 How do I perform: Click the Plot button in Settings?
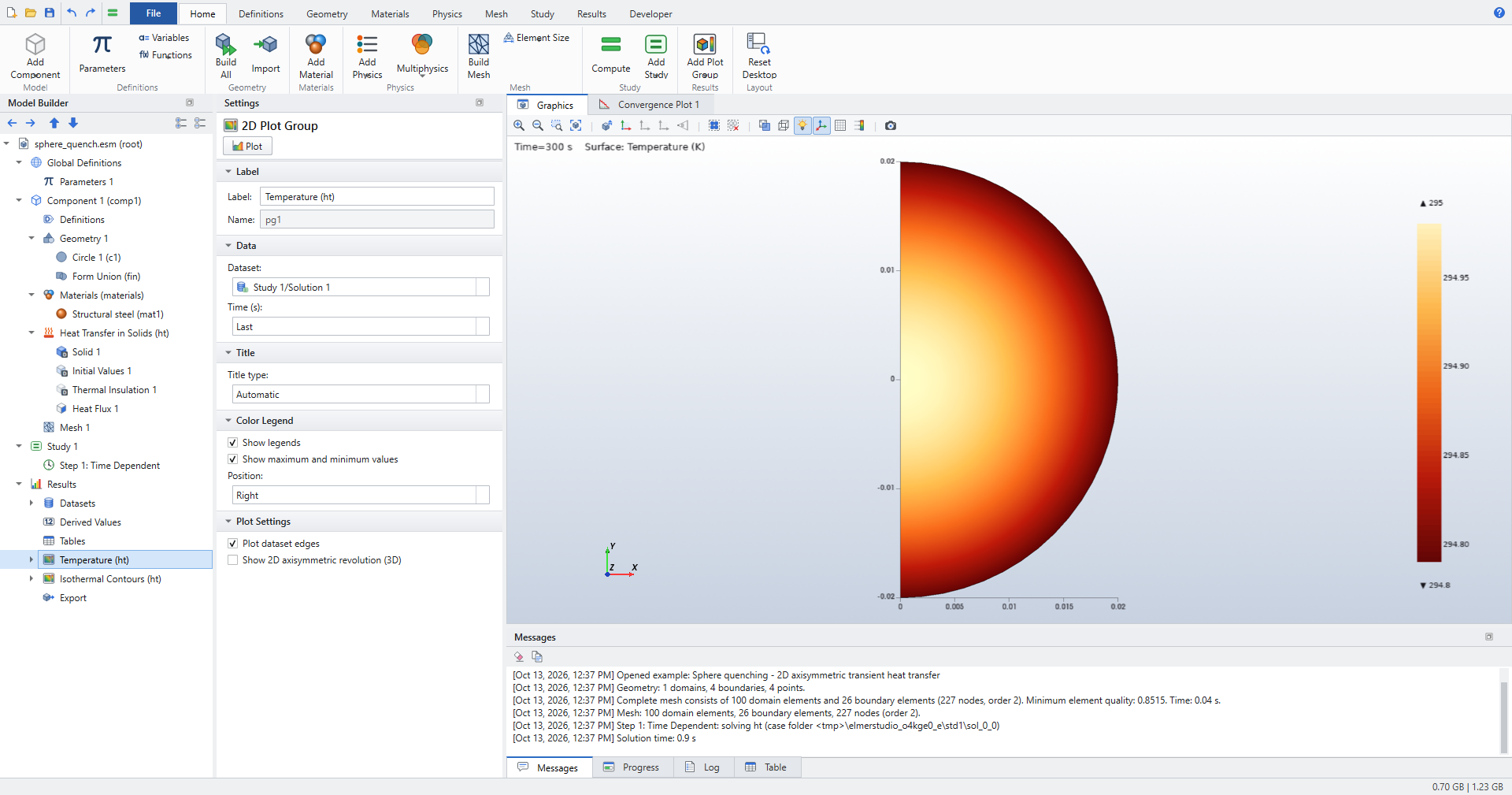[247, 147]
